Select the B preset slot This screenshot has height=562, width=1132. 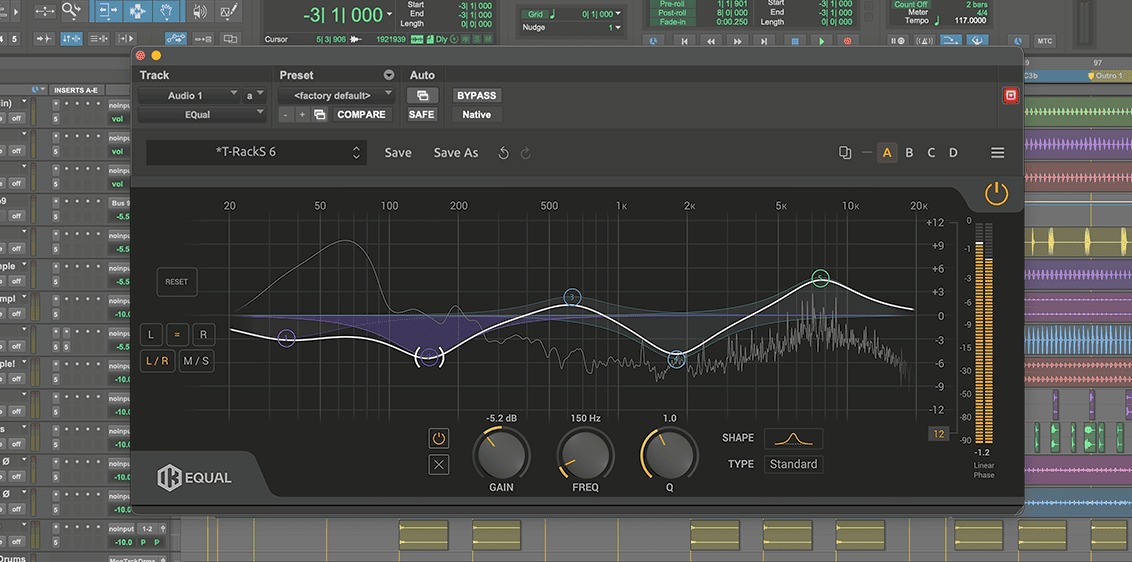pos(909,152)
